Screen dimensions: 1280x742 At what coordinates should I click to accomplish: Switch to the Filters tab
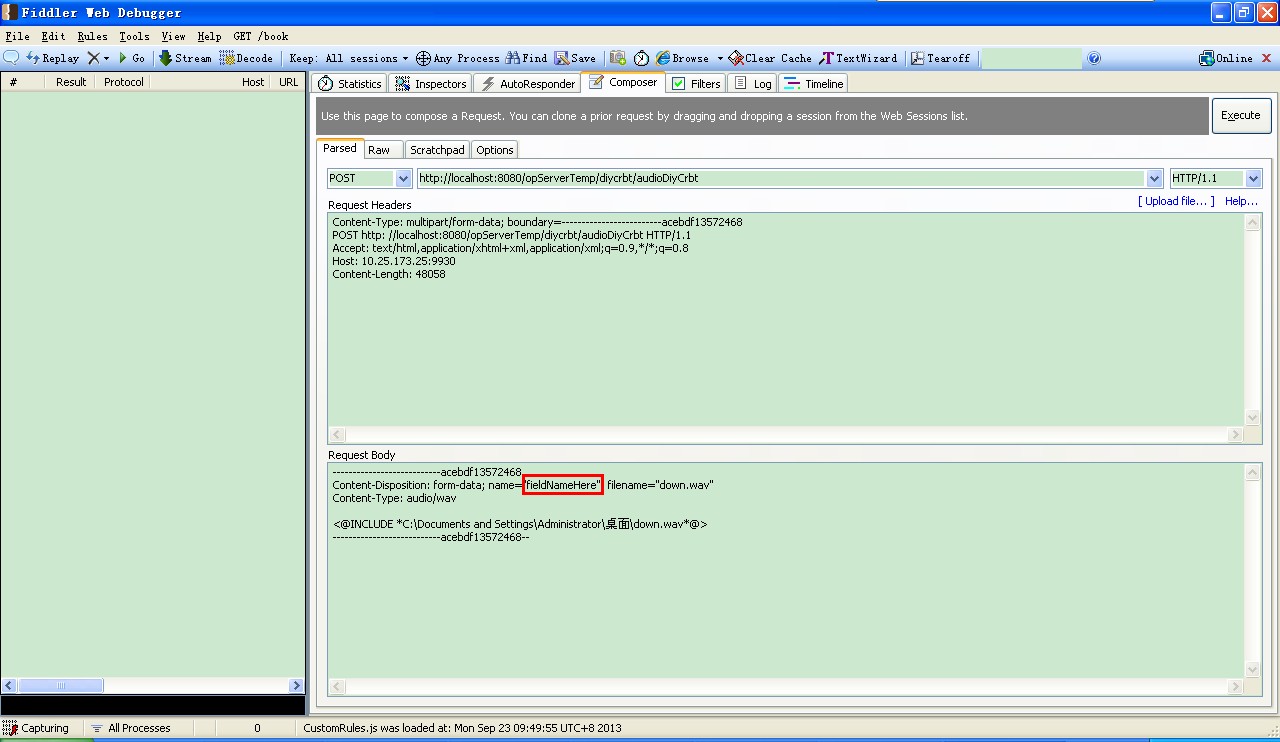[x=696, y=84]
